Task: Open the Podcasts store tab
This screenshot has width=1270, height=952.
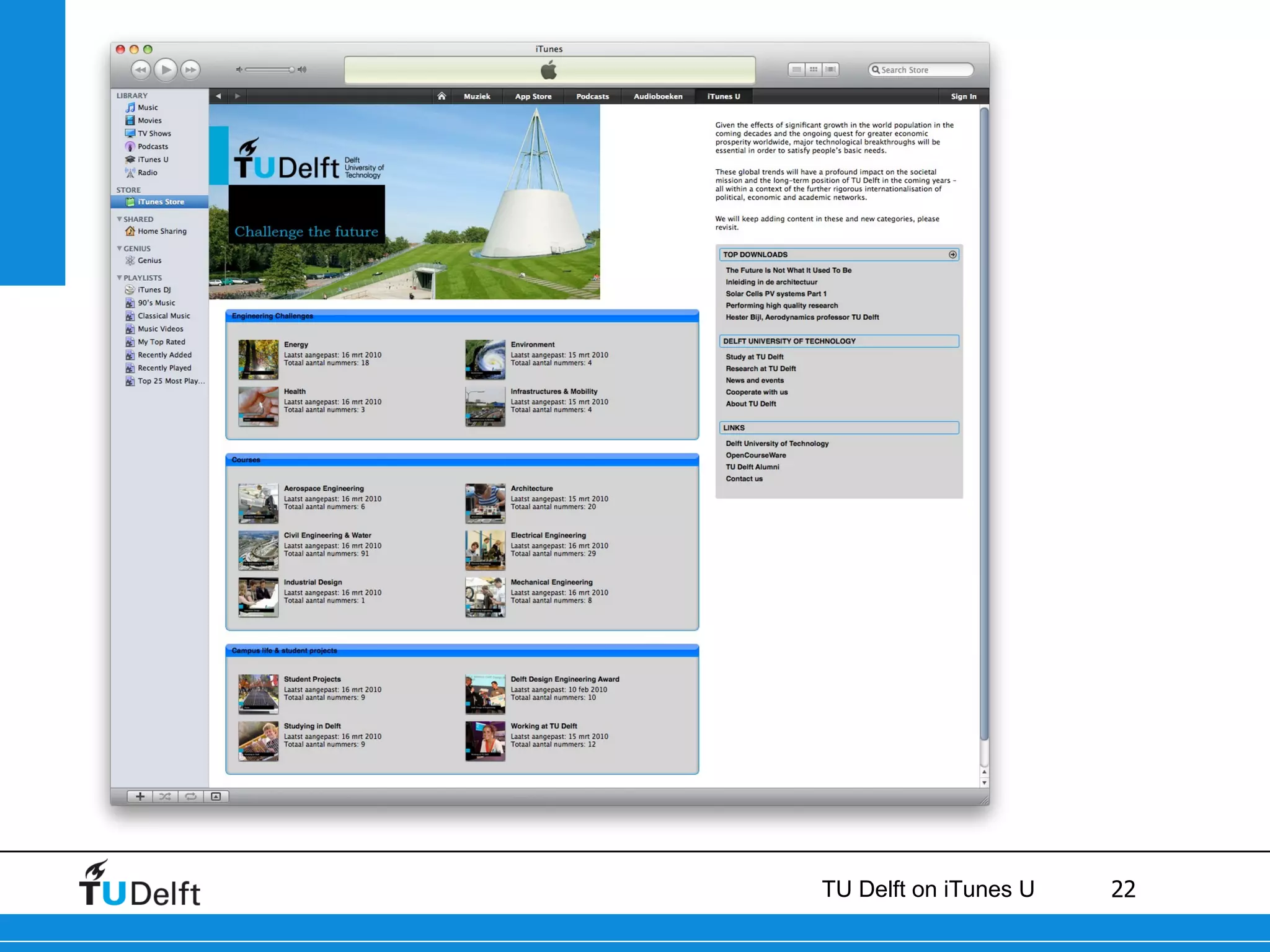Action: click(x=592, y=96)
